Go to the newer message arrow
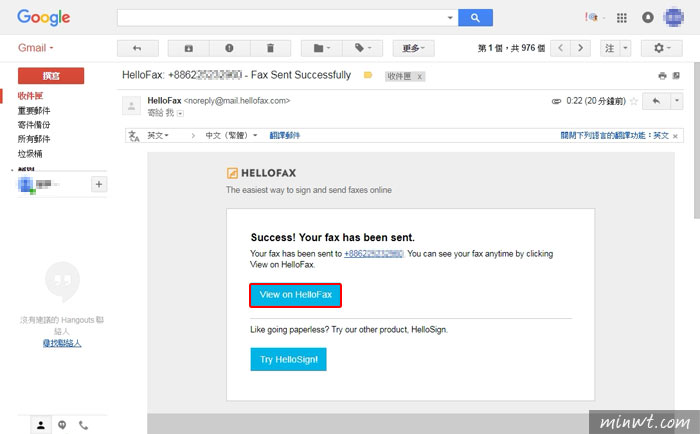The height and width of the screenshot is (434, 700). [561, 48]
